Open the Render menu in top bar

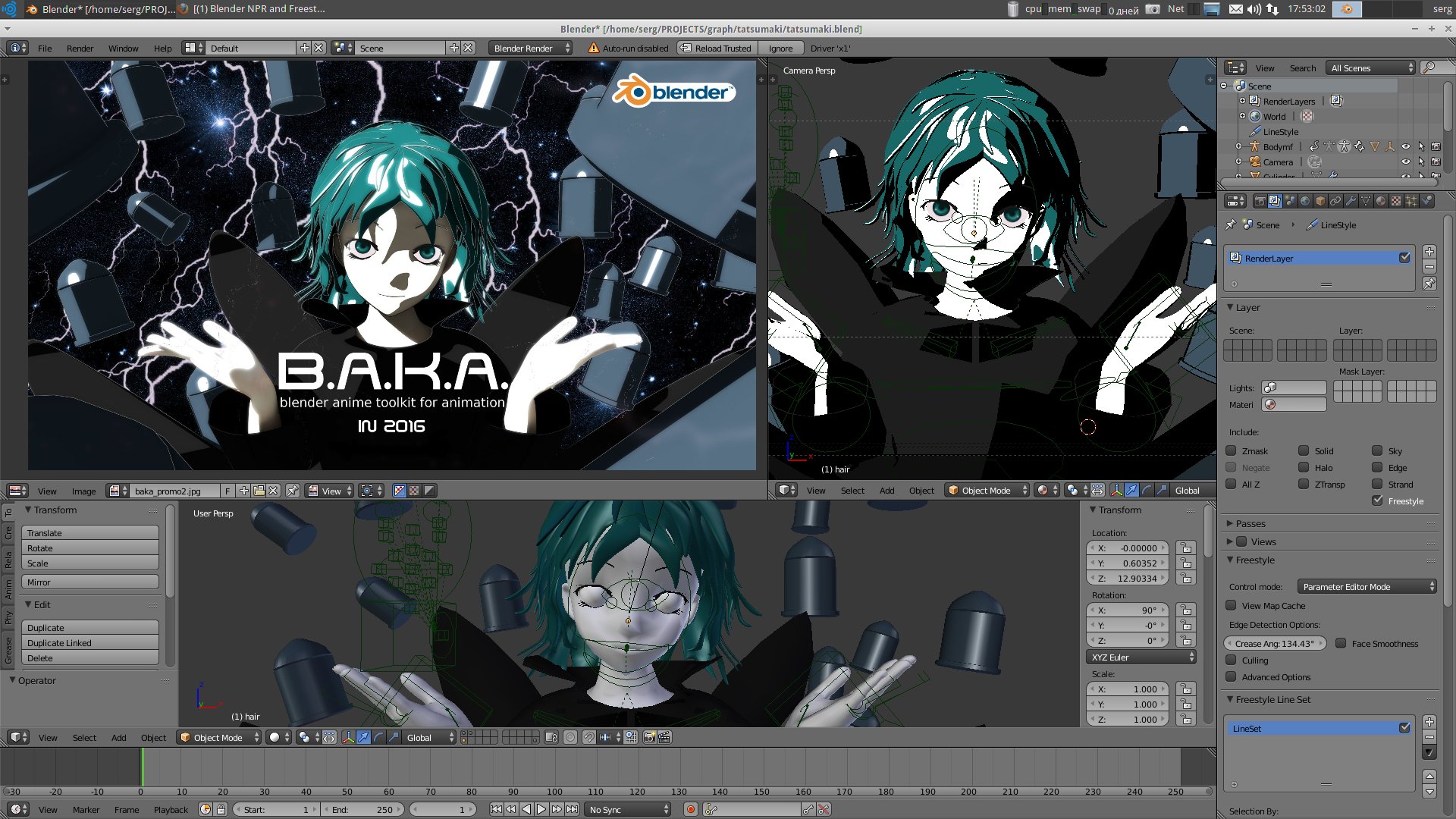[x=80, y=48]
